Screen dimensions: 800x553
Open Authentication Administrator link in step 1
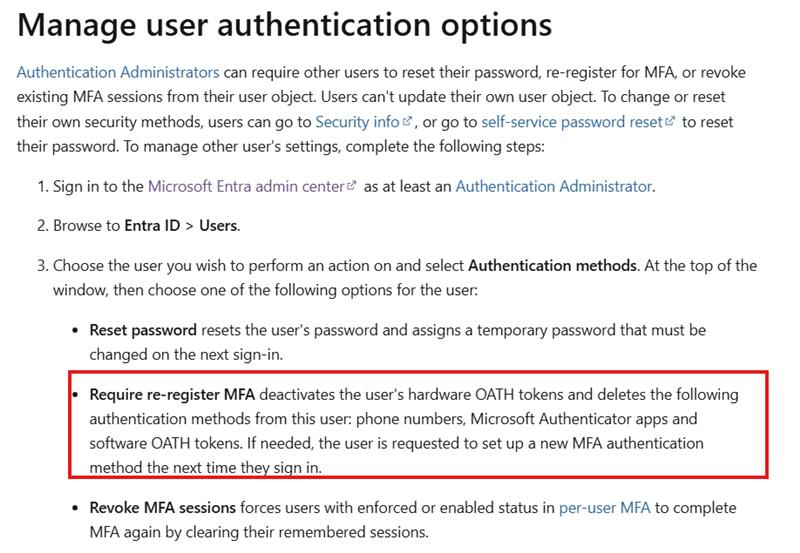pyautogui.click(x=554, y=186)
